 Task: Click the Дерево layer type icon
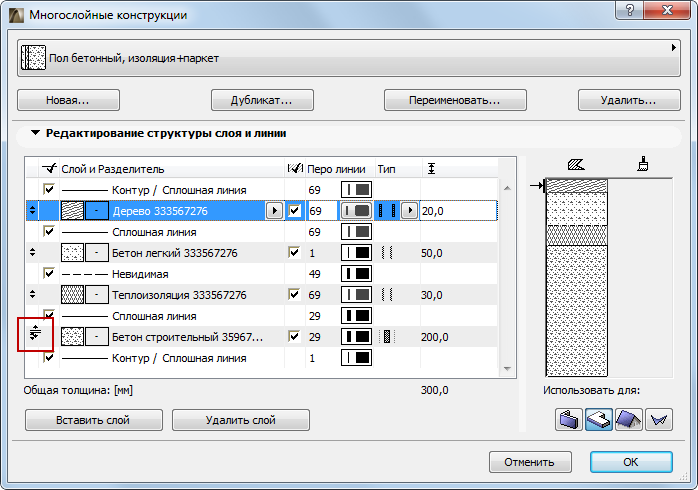pos(387,211)
